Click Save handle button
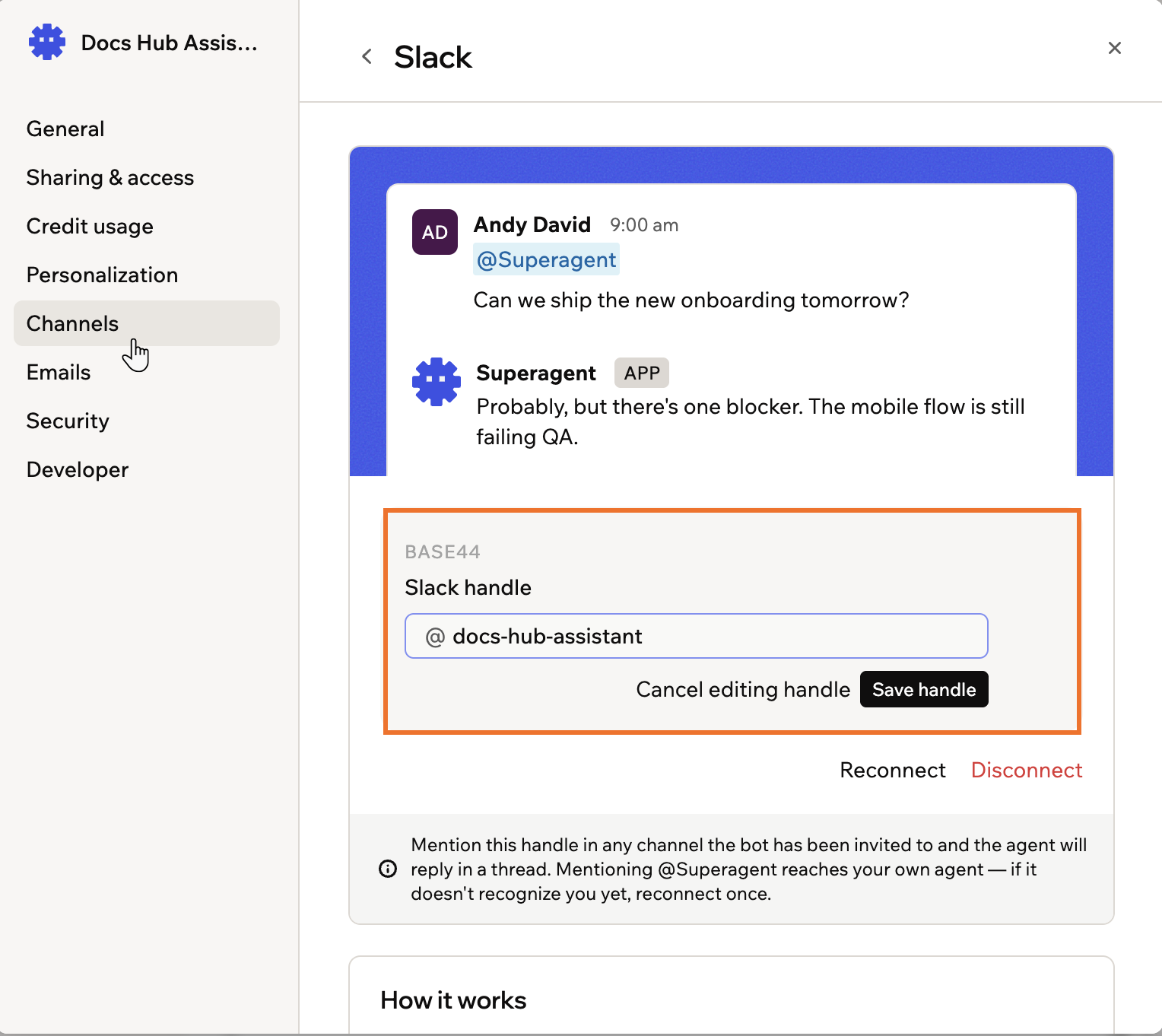The width and height of the screenshot is (1162, 1036). click(924, 689)
